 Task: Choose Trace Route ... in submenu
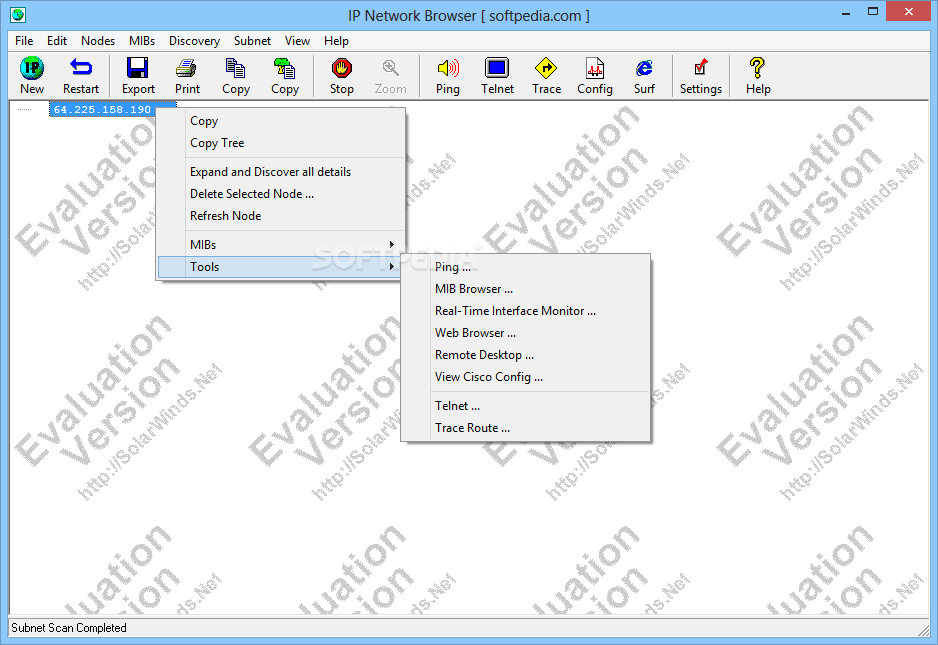point(525,428)
